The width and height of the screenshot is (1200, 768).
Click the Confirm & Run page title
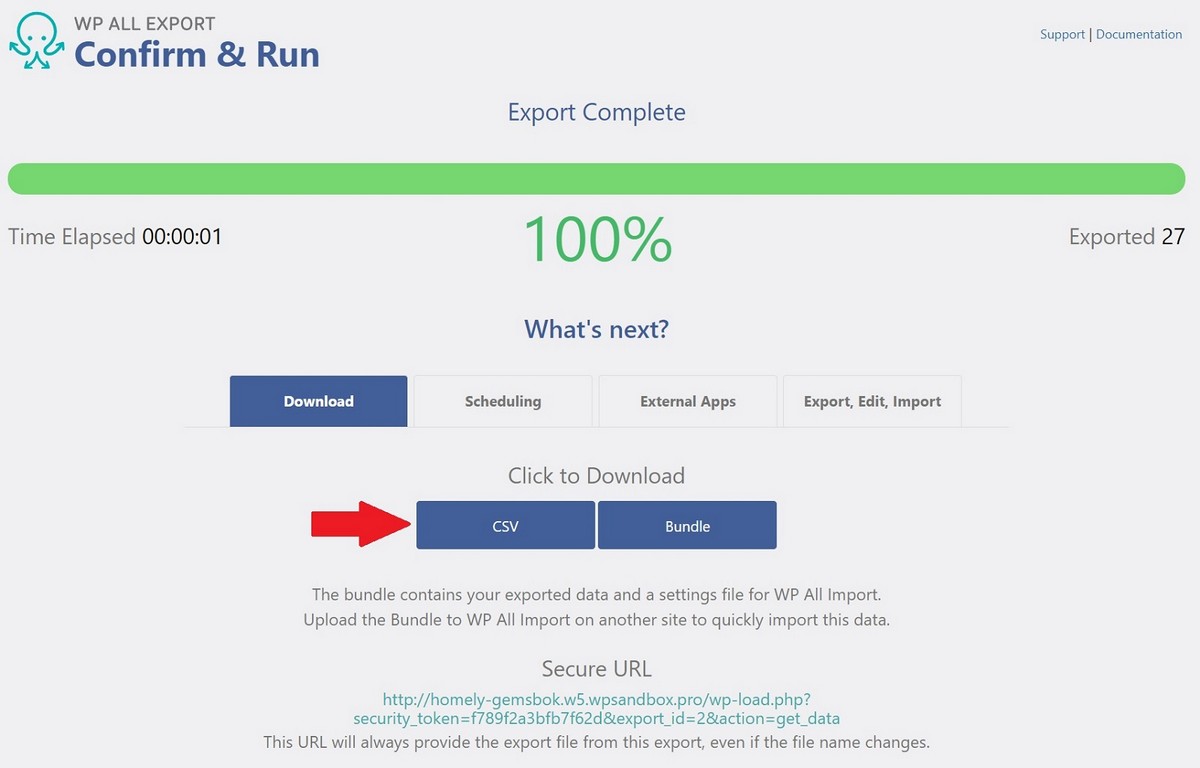tap(197, 54)
